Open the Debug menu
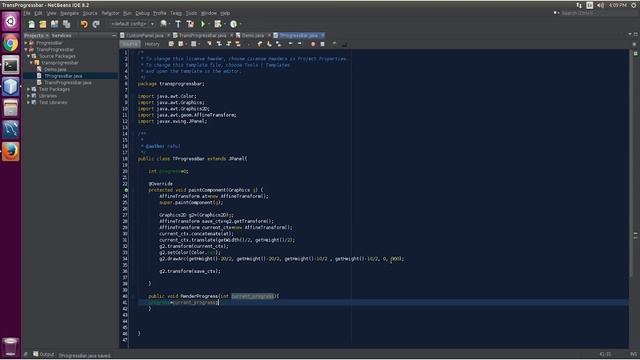Screen dimensions: 640x360 point(142,13)
